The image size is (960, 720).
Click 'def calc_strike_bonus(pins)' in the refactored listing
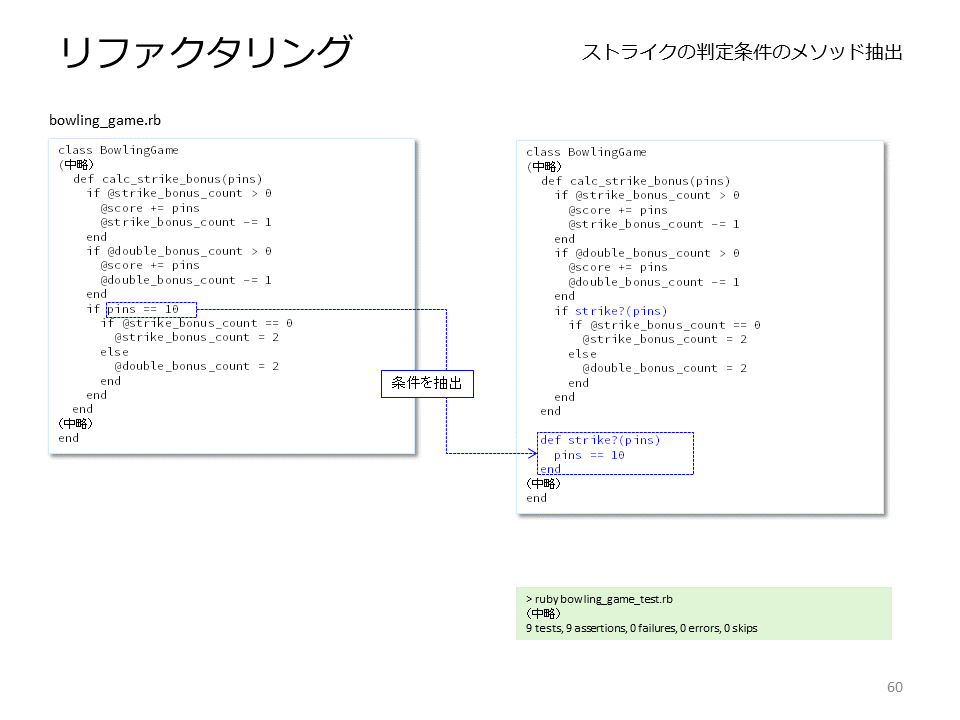click(x=636, y=181)
